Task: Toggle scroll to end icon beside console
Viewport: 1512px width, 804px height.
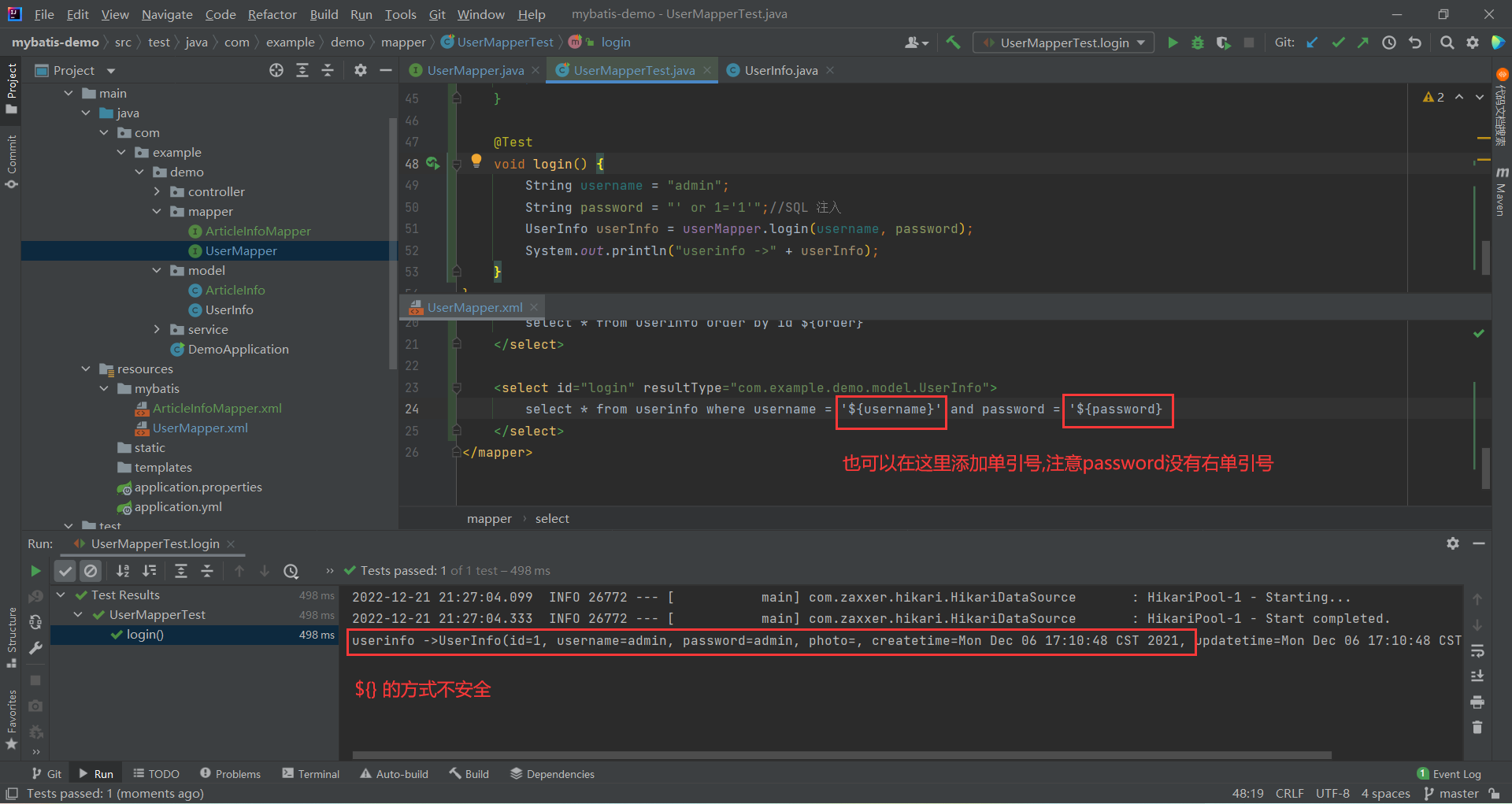Action: coord(1477,676)
